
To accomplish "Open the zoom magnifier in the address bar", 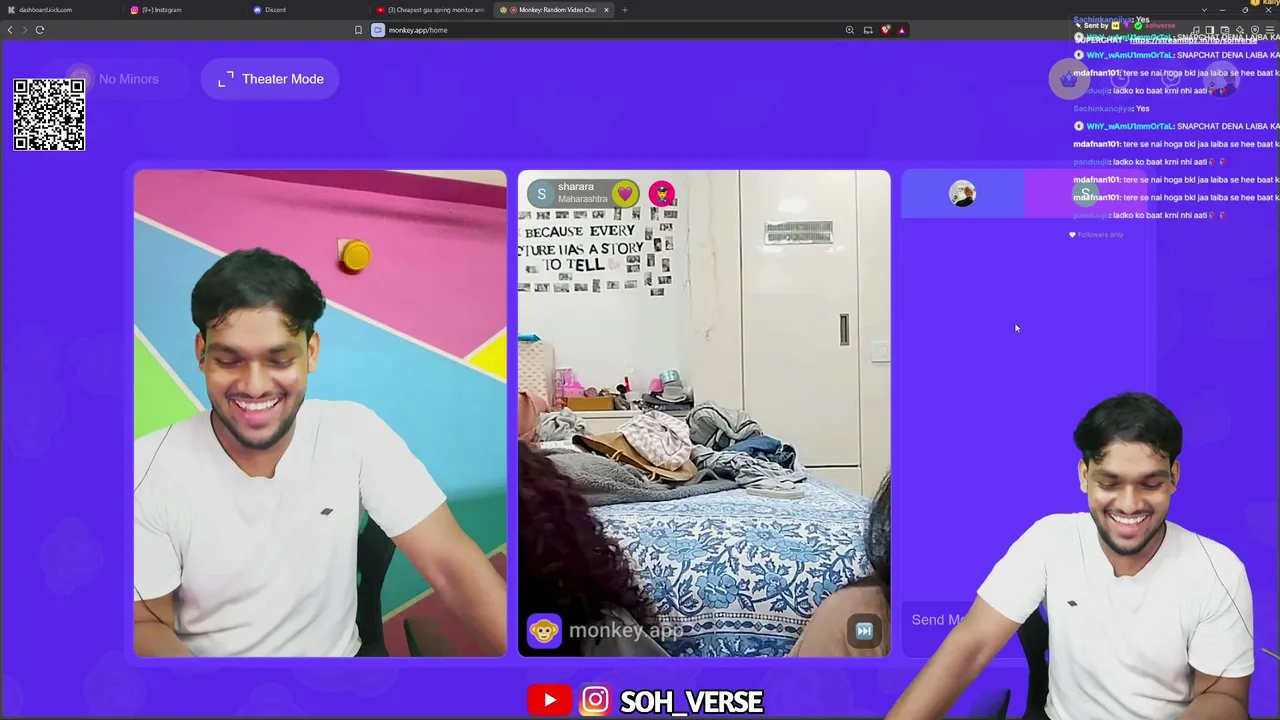I will pyautogui.click(x=850, y=30).
